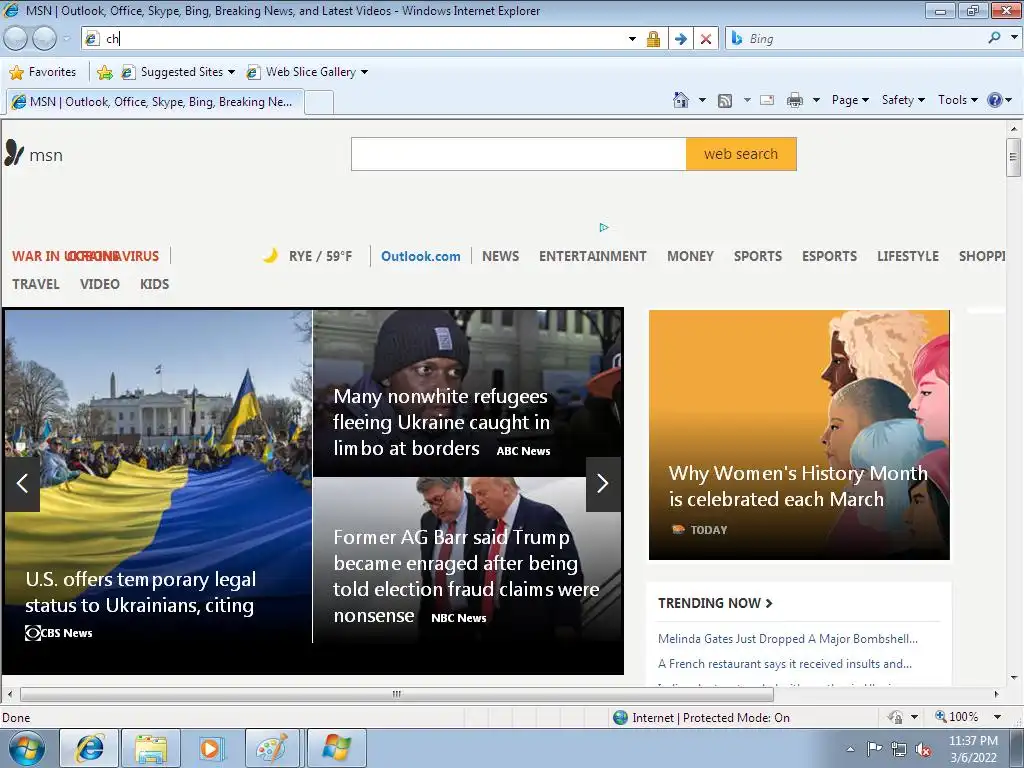Click the New Tab button
Viewport: 1024px width, 768px height.
pos(319,103)
